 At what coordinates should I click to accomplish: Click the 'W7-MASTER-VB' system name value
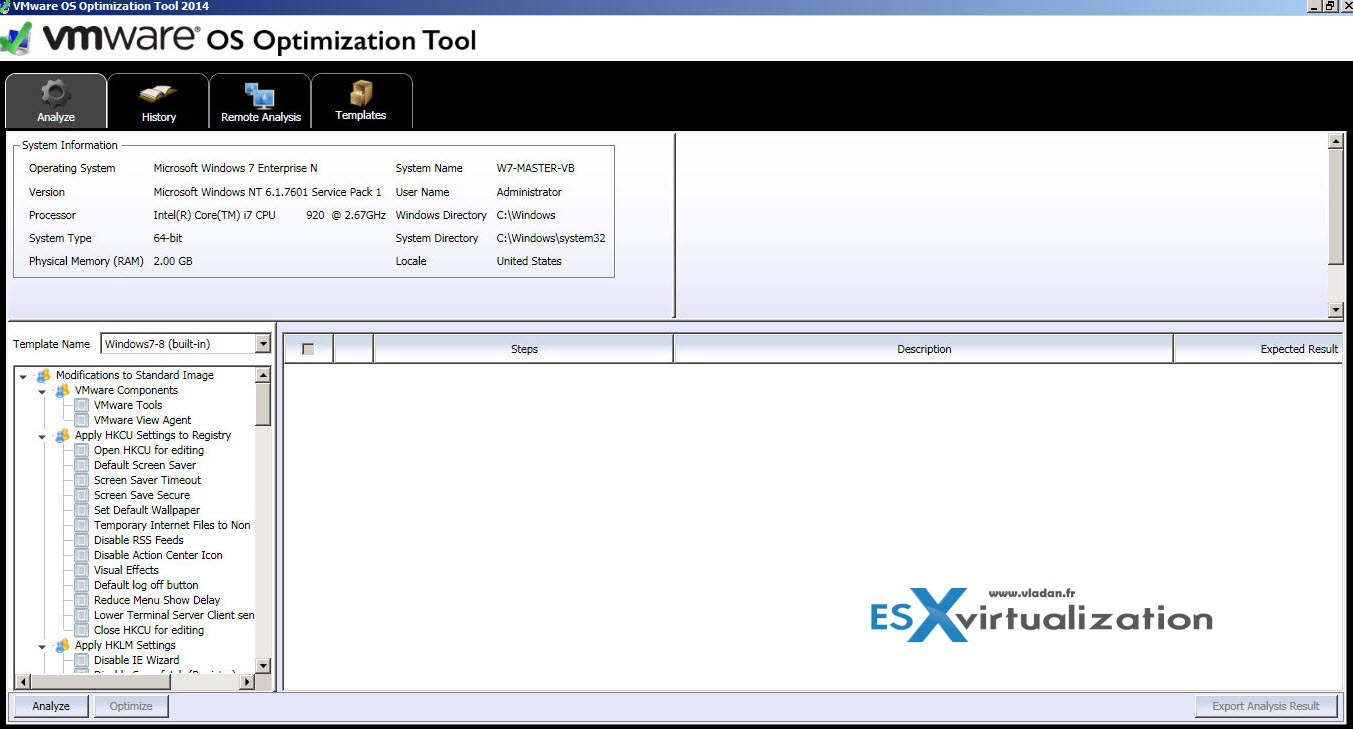pyautogui.click(x=535, y=168)
